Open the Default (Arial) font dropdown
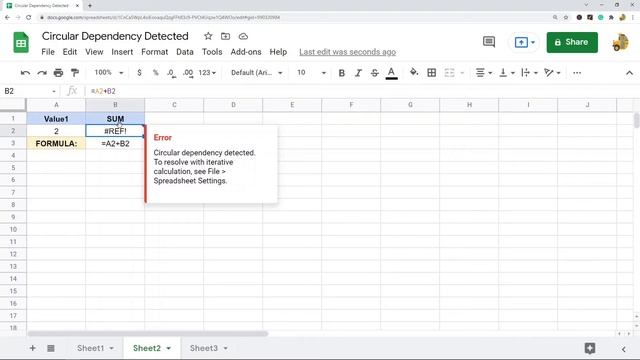The image size is (640, 360). point(256,73)
